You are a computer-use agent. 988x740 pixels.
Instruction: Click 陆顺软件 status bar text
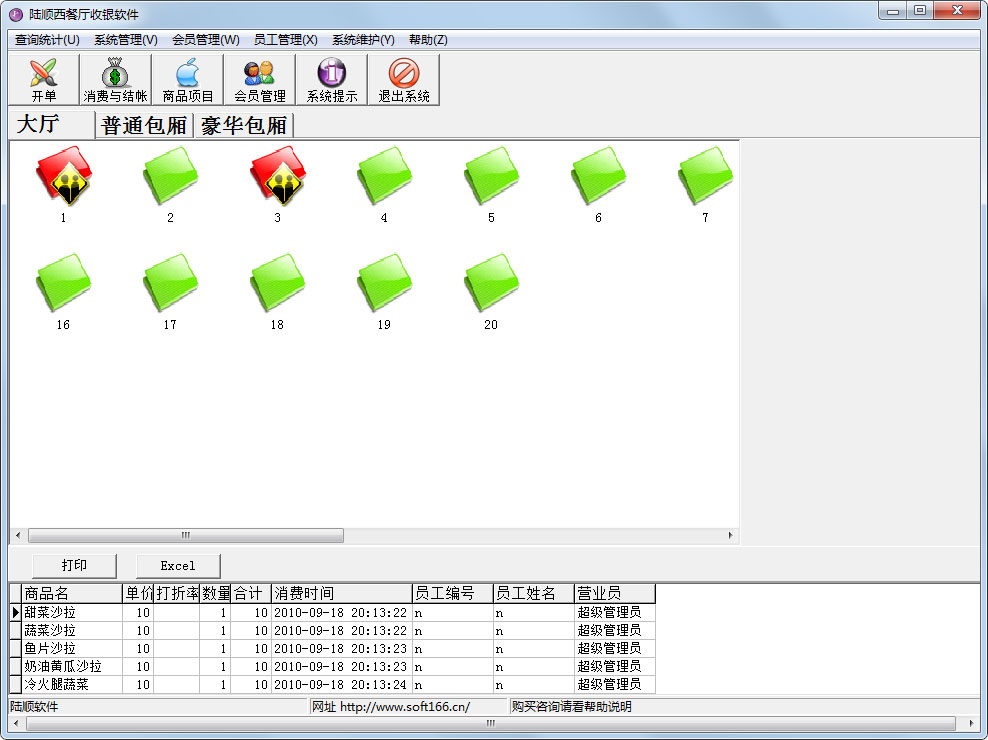click(34, 707)
